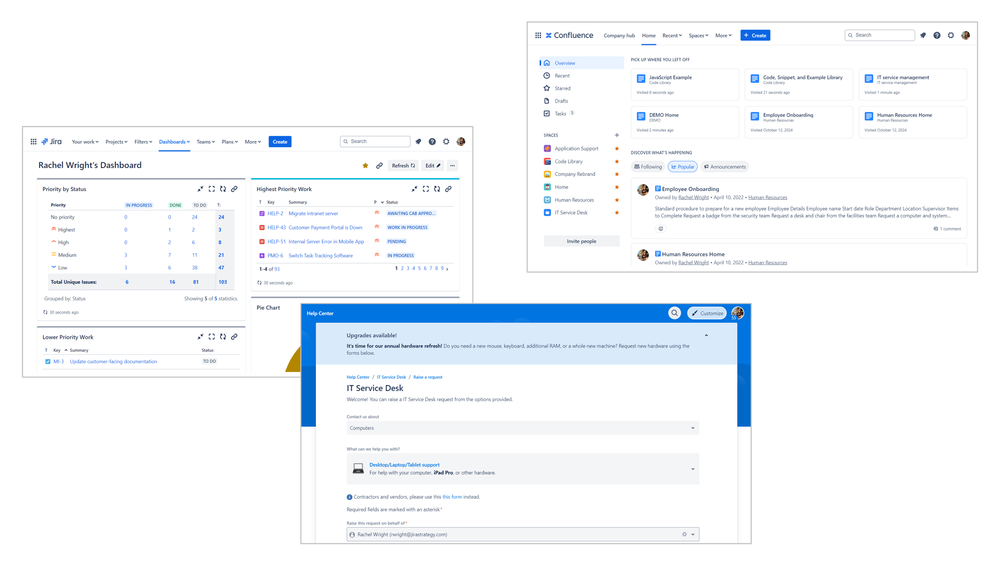Open the Spaces dropdown in Confluence
Screen dimensions: 999x562
pyautogui.click(x=698, y=36)
